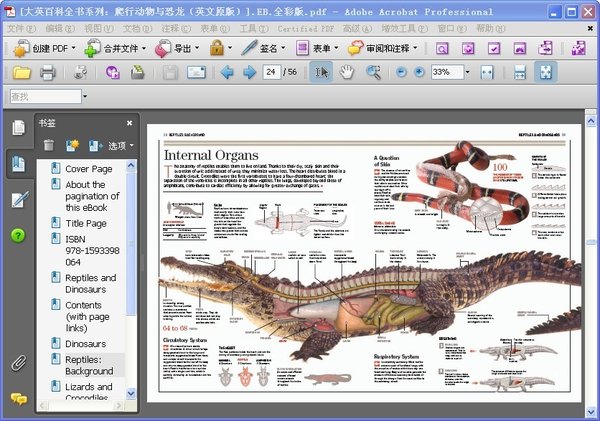Expand the padlock security dropdown arrow
This screenshot has width=600, height=421.
coord(230,48)
